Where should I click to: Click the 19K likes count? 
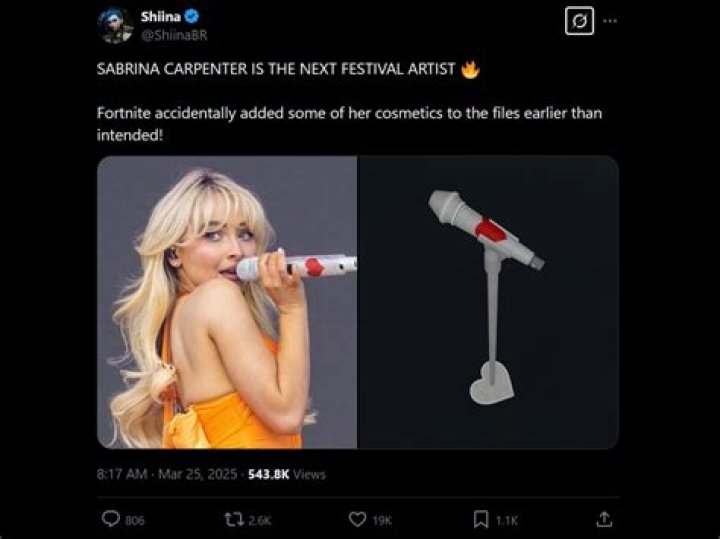pyautogui.click(x=381, y=520)
